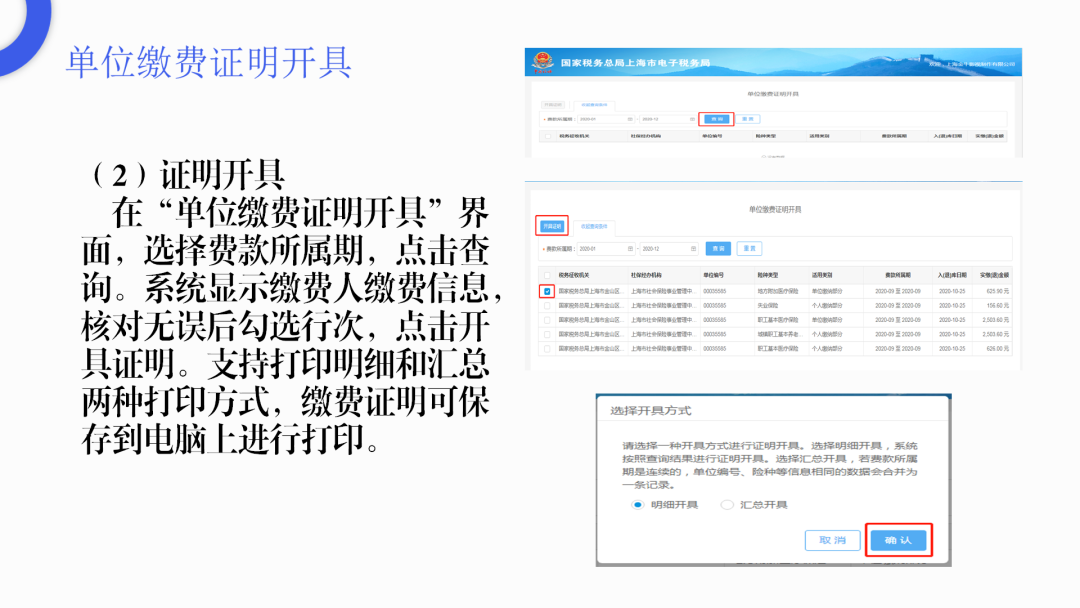This screenshot has width=1080, height=608.
Task: Click 社保经办机构 column header in lower table
Action: (x=646, y=275)
